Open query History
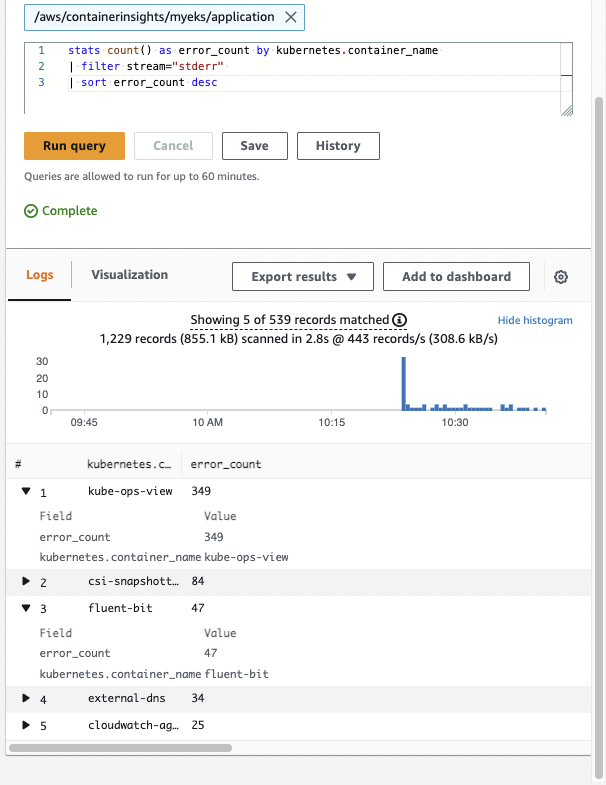 click(338, 146)
